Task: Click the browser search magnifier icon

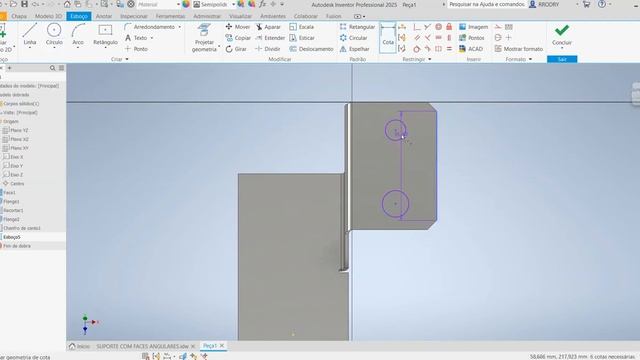Action: pos(52,68)
